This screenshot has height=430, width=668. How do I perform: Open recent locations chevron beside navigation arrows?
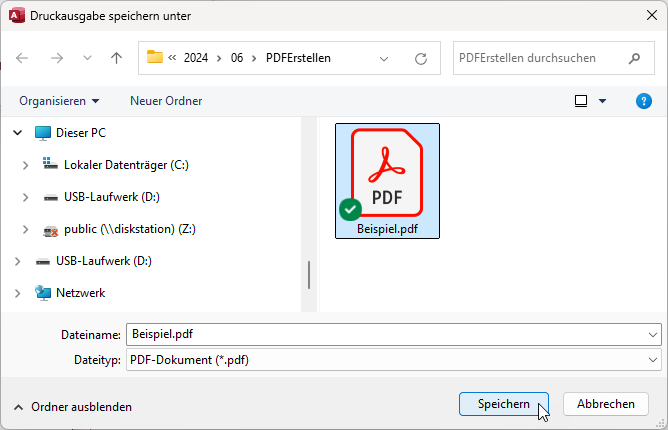coord(87,58)
